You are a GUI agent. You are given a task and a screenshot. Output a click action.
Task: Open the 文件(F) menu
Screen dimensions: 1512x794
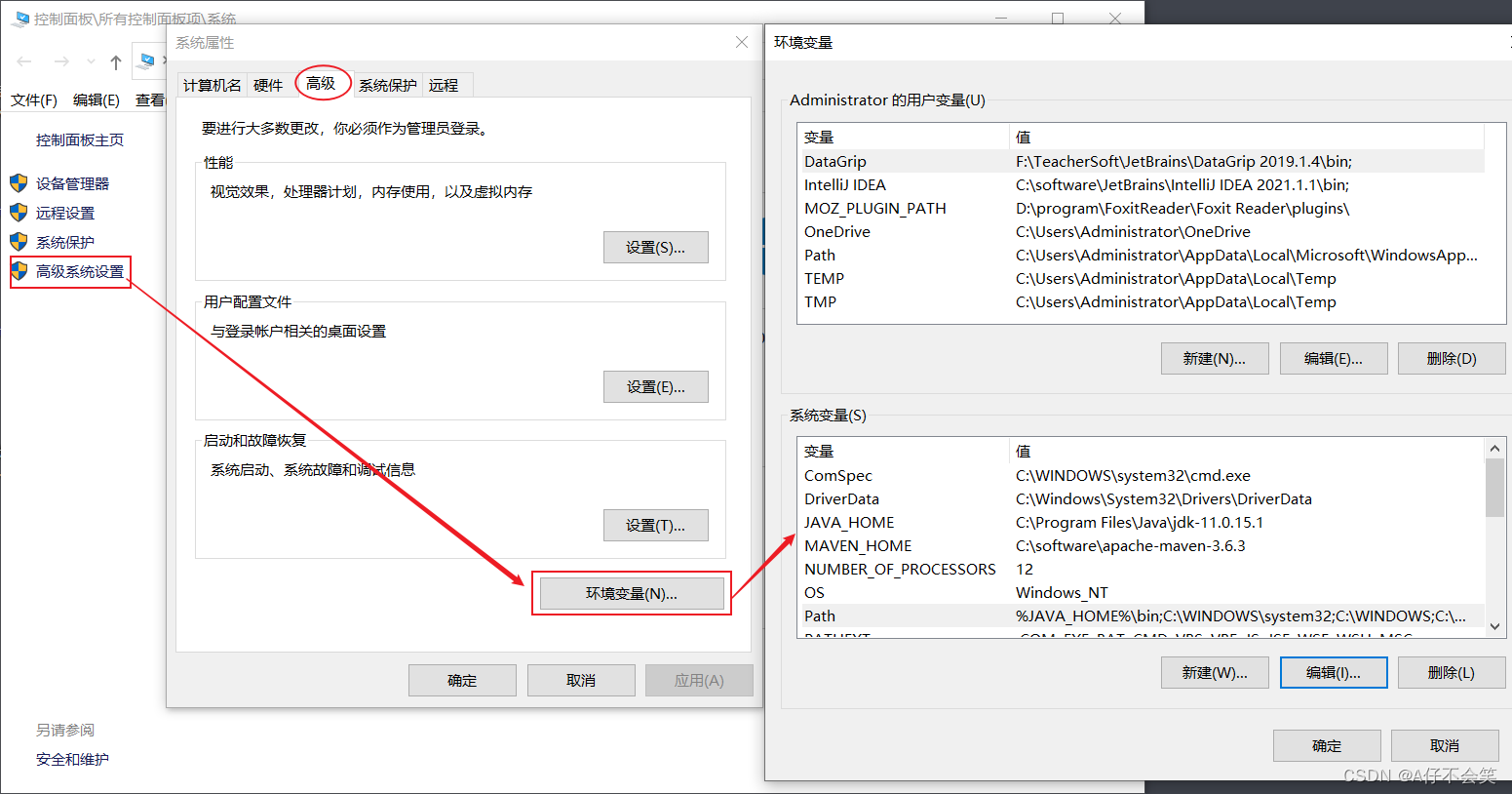click(33, 99)
